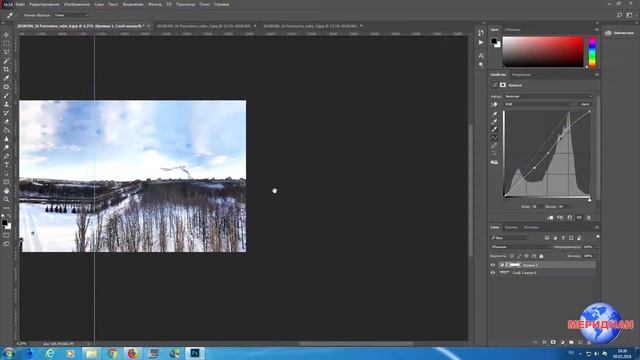Select the Crop tool
The image size is (640, 360).
coord(6,69)
